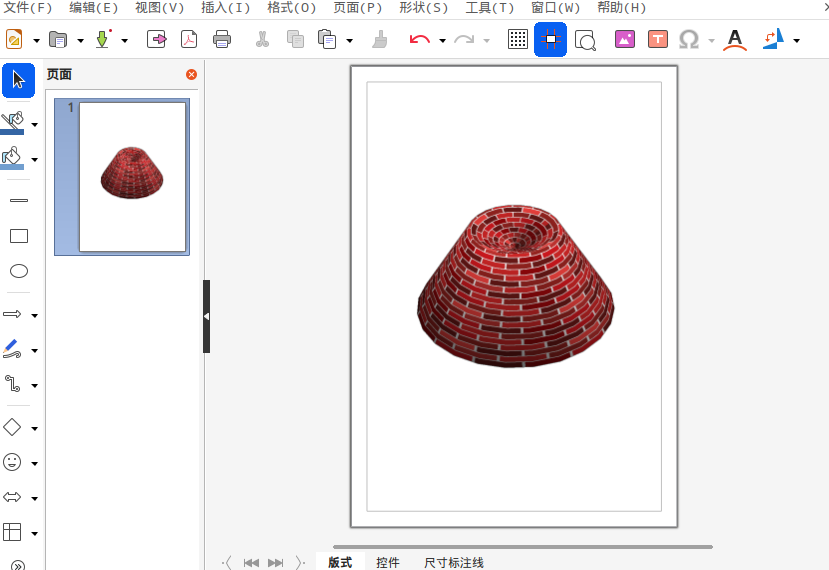
Task: Select the straight Line tool
Action: [18, 200]
